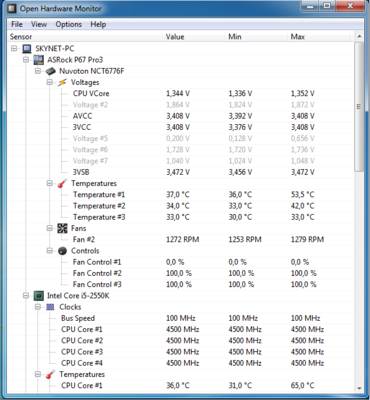This screenshot has width=370, height=400.
Task: Collapse the SKYNET-PC tree node
Action: click(x=14, y=49)
